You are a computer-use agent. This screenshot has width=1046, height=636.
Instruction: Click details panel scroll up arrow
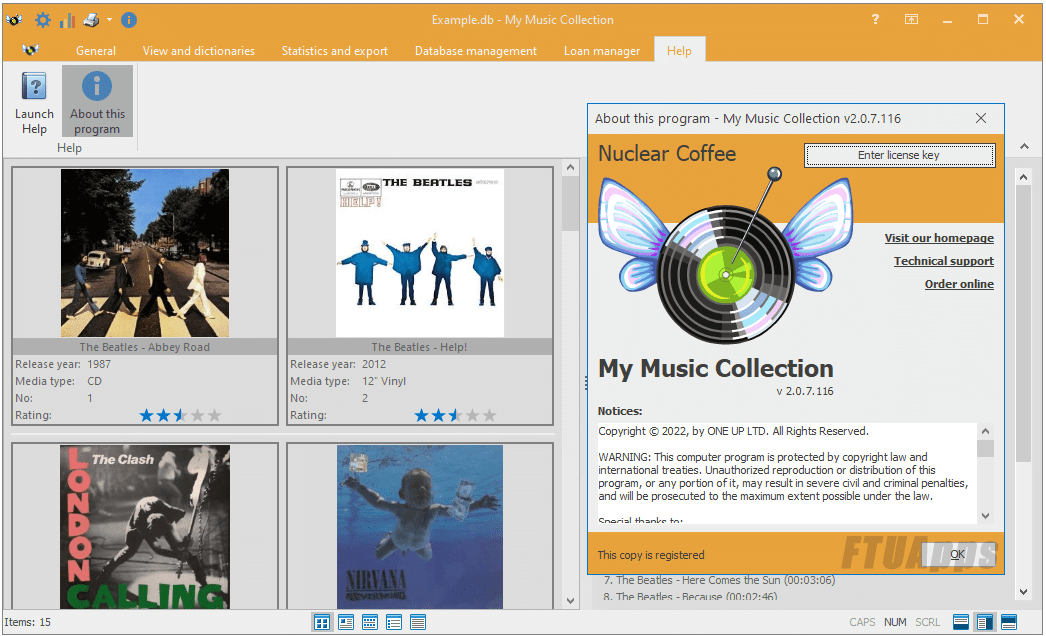click(1024, 177)
